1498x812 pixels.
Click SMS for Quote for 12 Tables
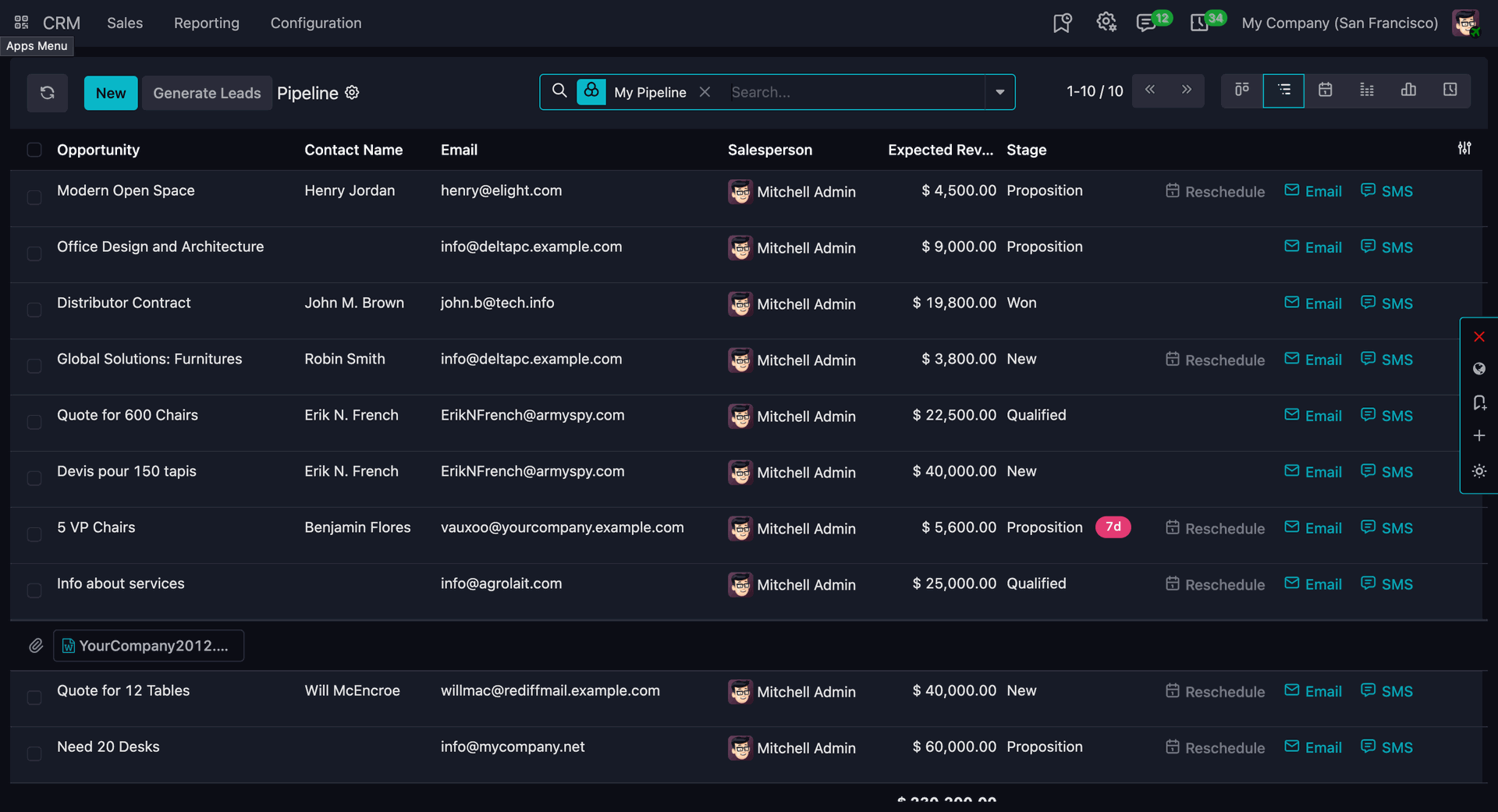1386,691
